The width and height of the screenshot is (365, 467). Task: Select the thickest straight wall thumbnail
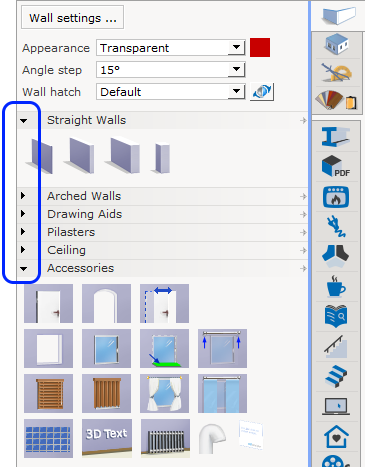123,155
